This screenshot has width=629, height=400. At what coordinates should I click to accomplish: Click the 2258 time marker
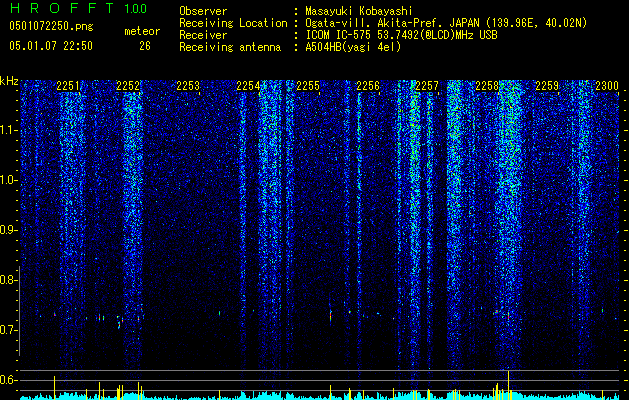point(487,85)
